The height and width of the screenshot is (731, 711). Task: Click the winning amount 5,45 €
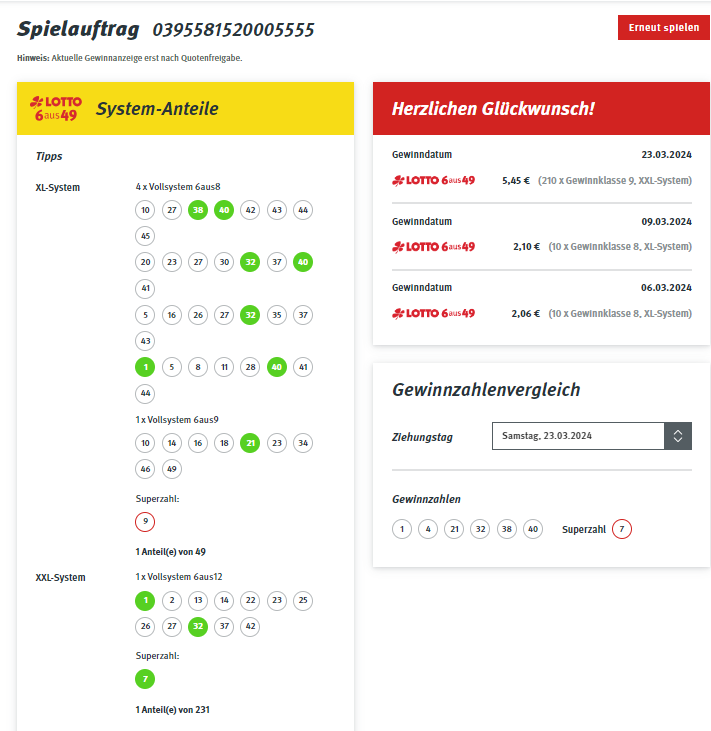[516, 180]
